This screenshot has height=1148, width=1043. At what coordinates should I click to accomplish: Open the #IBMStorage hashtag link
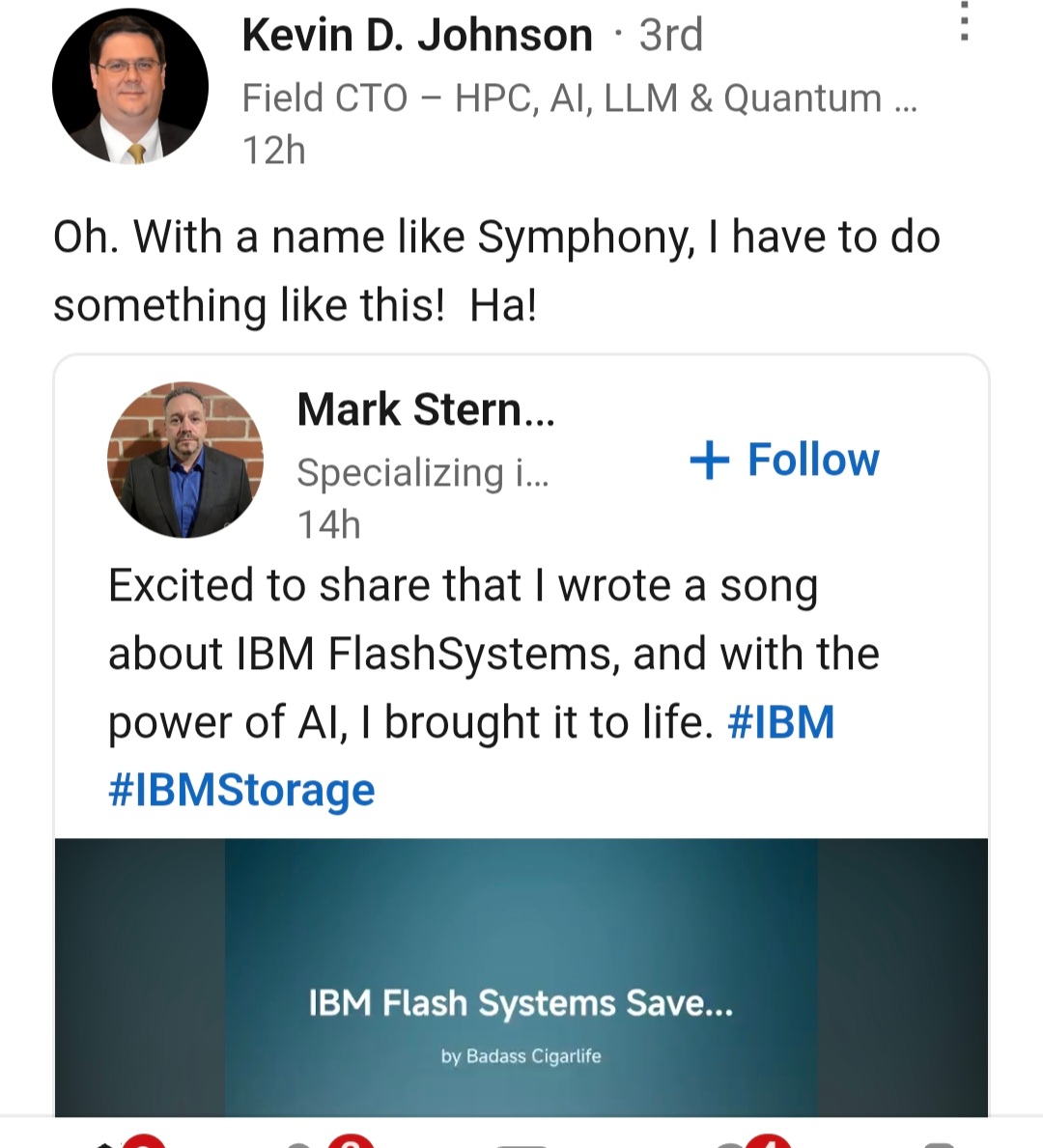click(241, 790)
